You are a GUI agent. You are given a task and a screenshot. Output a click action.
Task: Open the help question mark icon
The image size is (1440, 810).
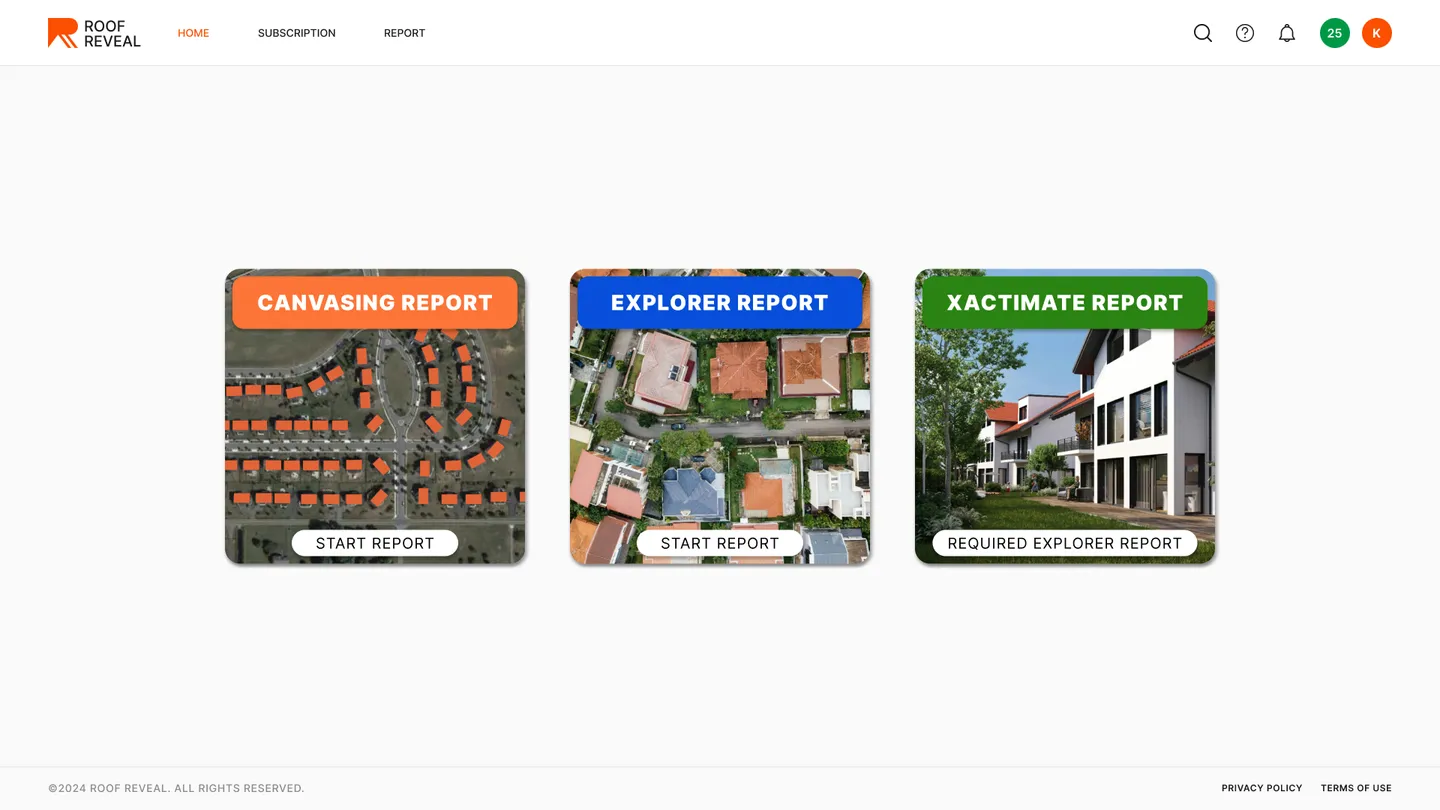coord(1245,33)
